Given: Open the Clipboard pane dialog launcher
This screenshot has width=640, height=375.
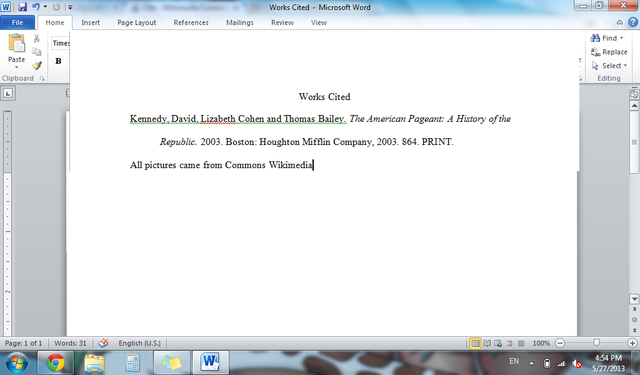Looking at the screenshot, I should (x=42, y=78).
